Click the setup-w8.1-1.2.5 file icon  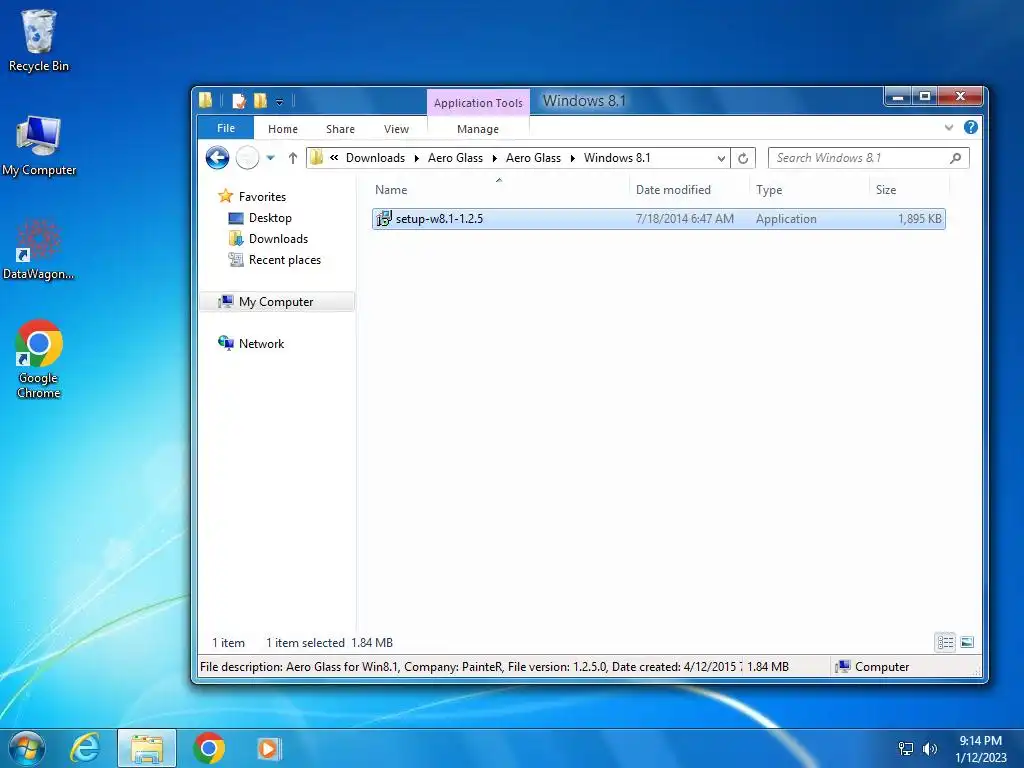pos(384,219)
